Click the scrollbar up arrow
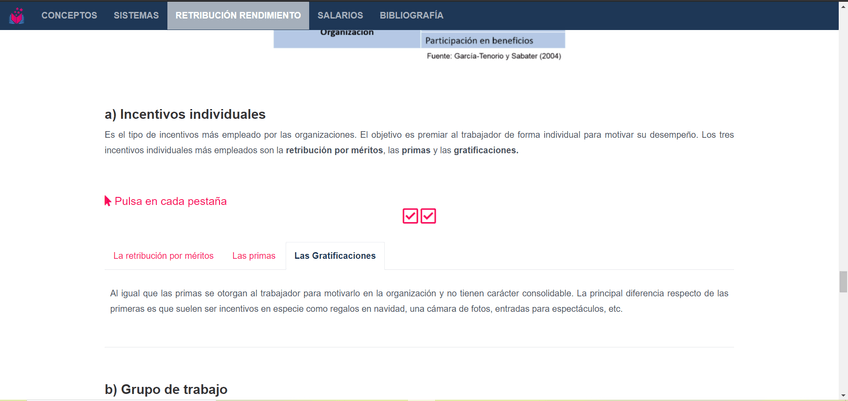Viewport: 848px width, 401px height. (843, 4)
